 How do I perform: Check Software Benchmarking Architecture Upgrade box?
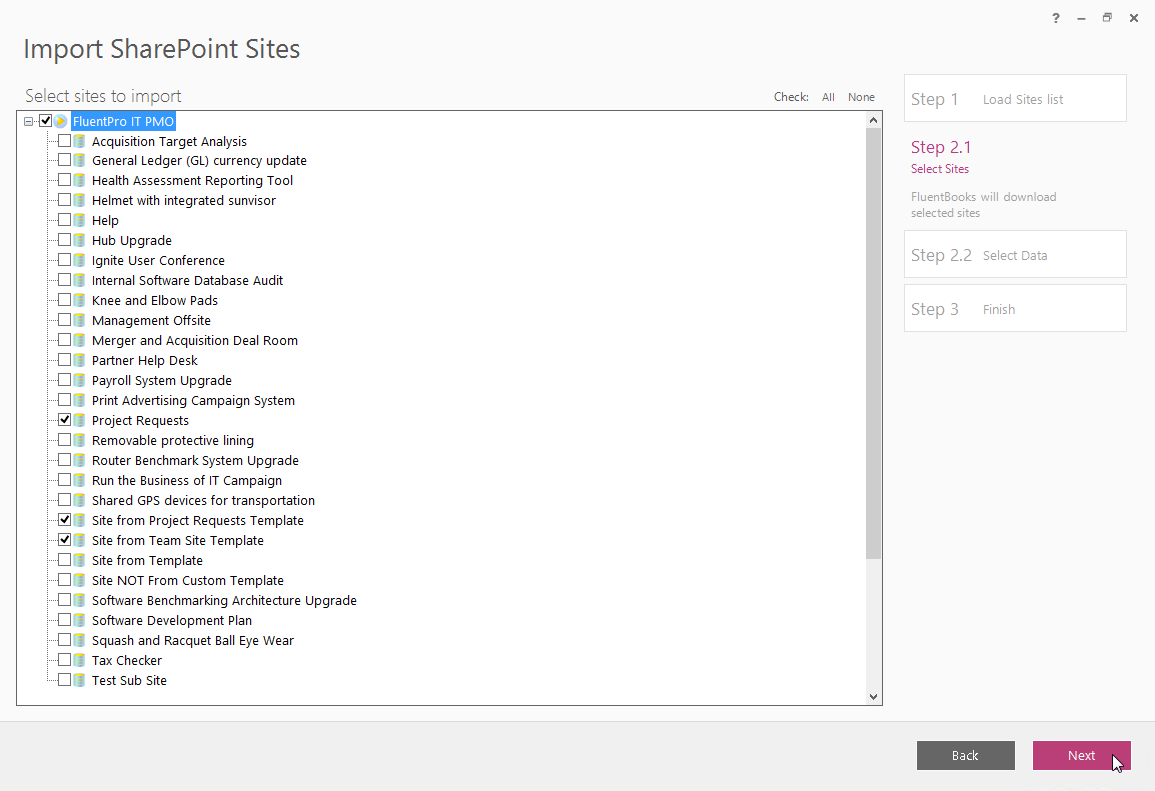[x=65, y=600]
